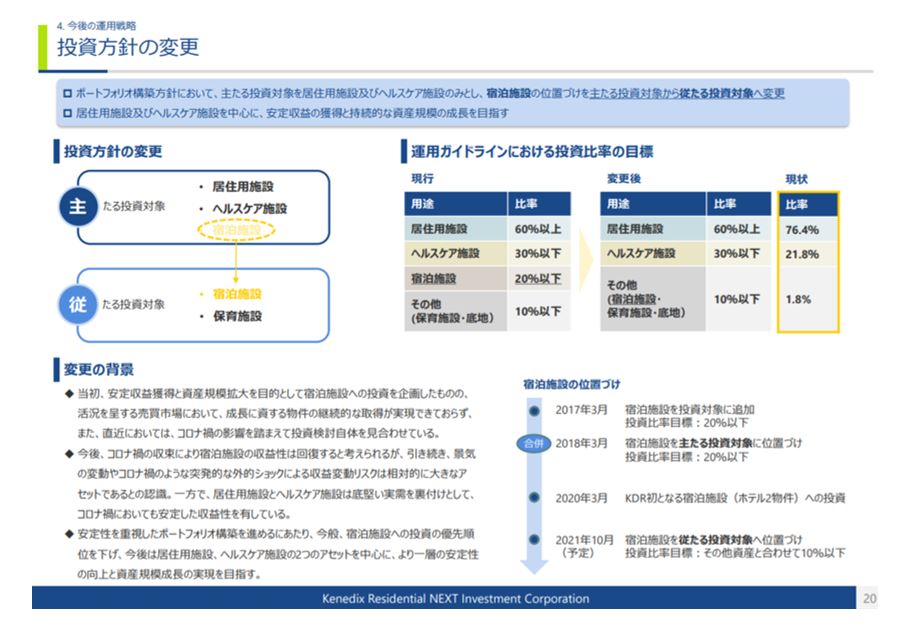
Task: Click the dashed oval around 宿泊施設
Action: [236, 230]
